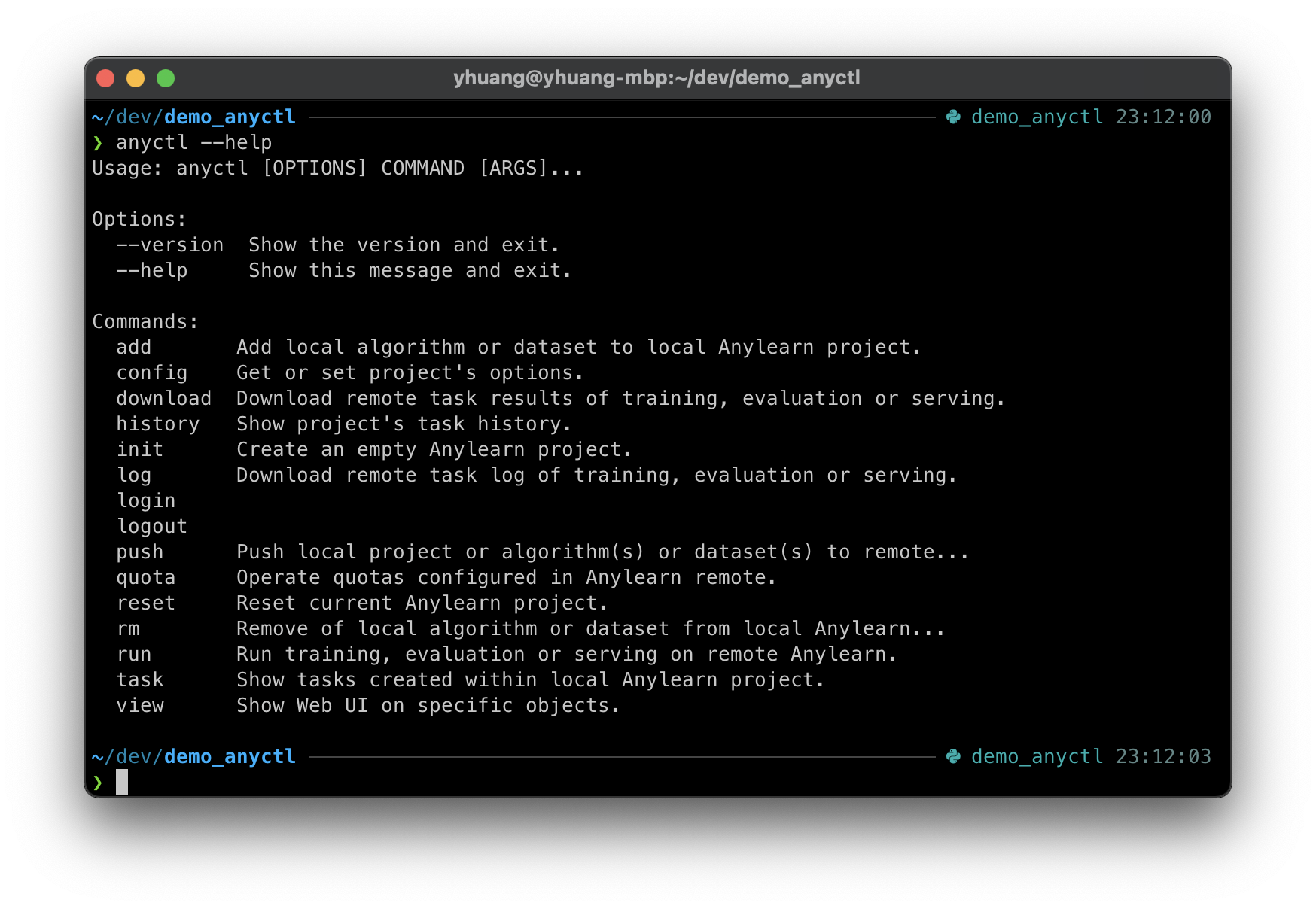Click 'Show the version and exit.' description
The width and height of the screenshot is (1316, 909).
click(404, 245)
